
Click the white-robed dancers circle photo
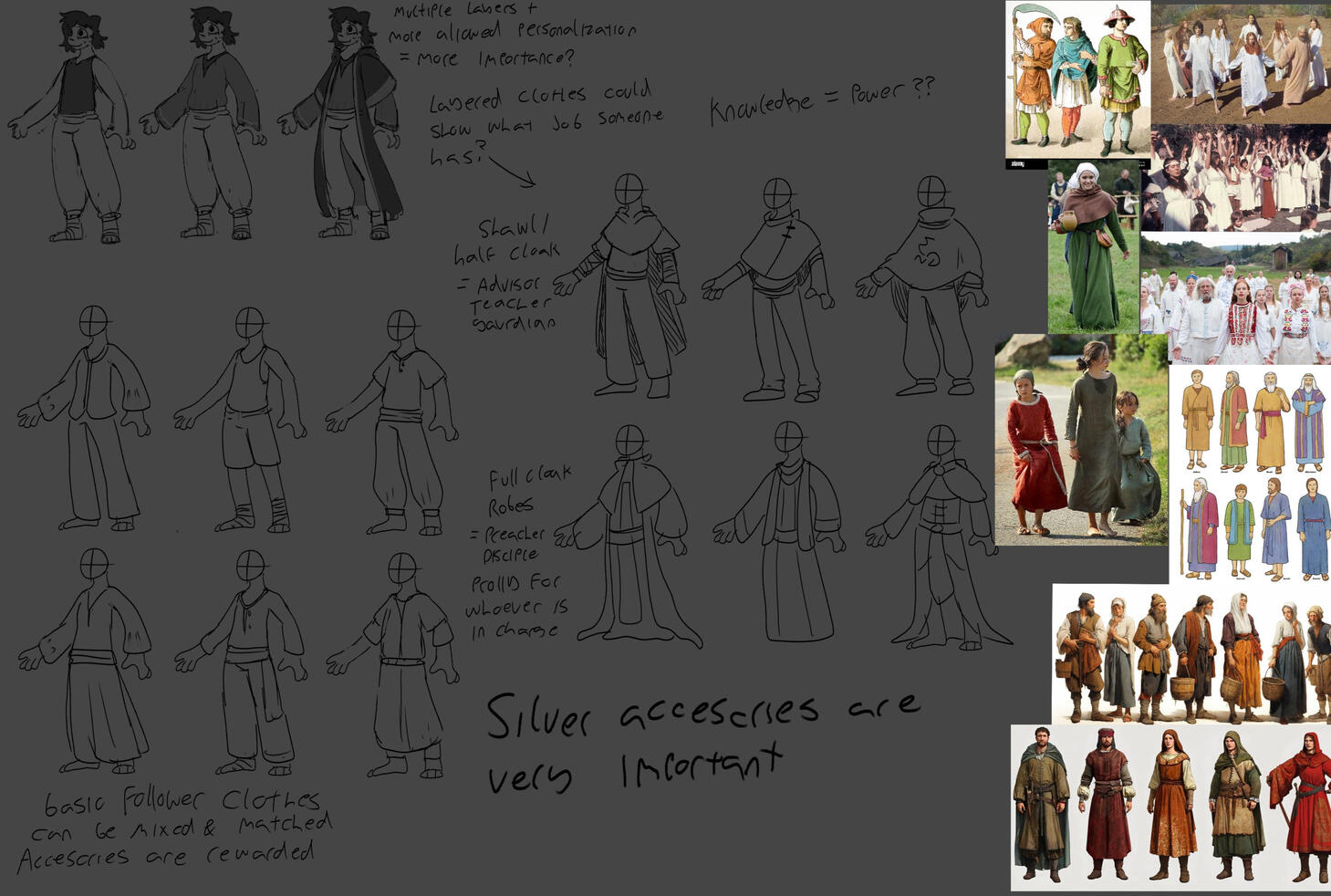pos(1241,63)
